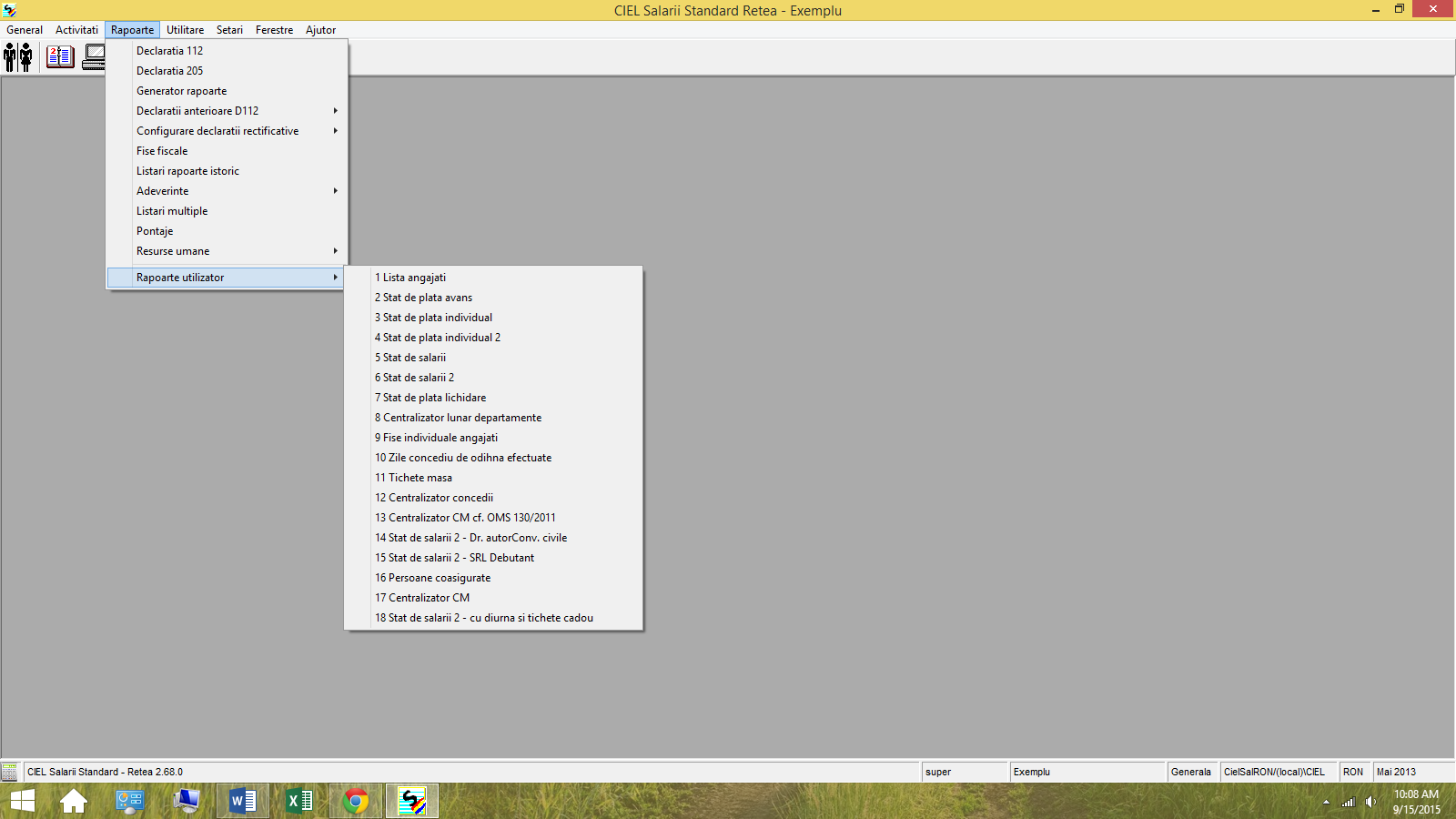The image size is (1456, 819).
Task: Click the RON currency status entry
Action: (1354, 772)
